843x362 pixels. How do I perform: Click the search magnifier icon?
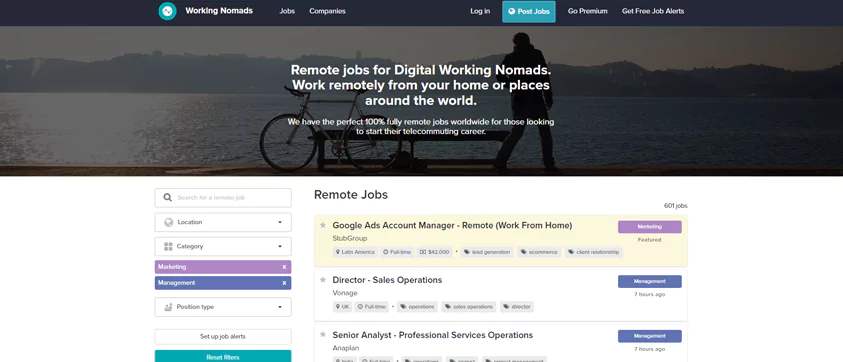pyautogui.click(x=168, y=197)
